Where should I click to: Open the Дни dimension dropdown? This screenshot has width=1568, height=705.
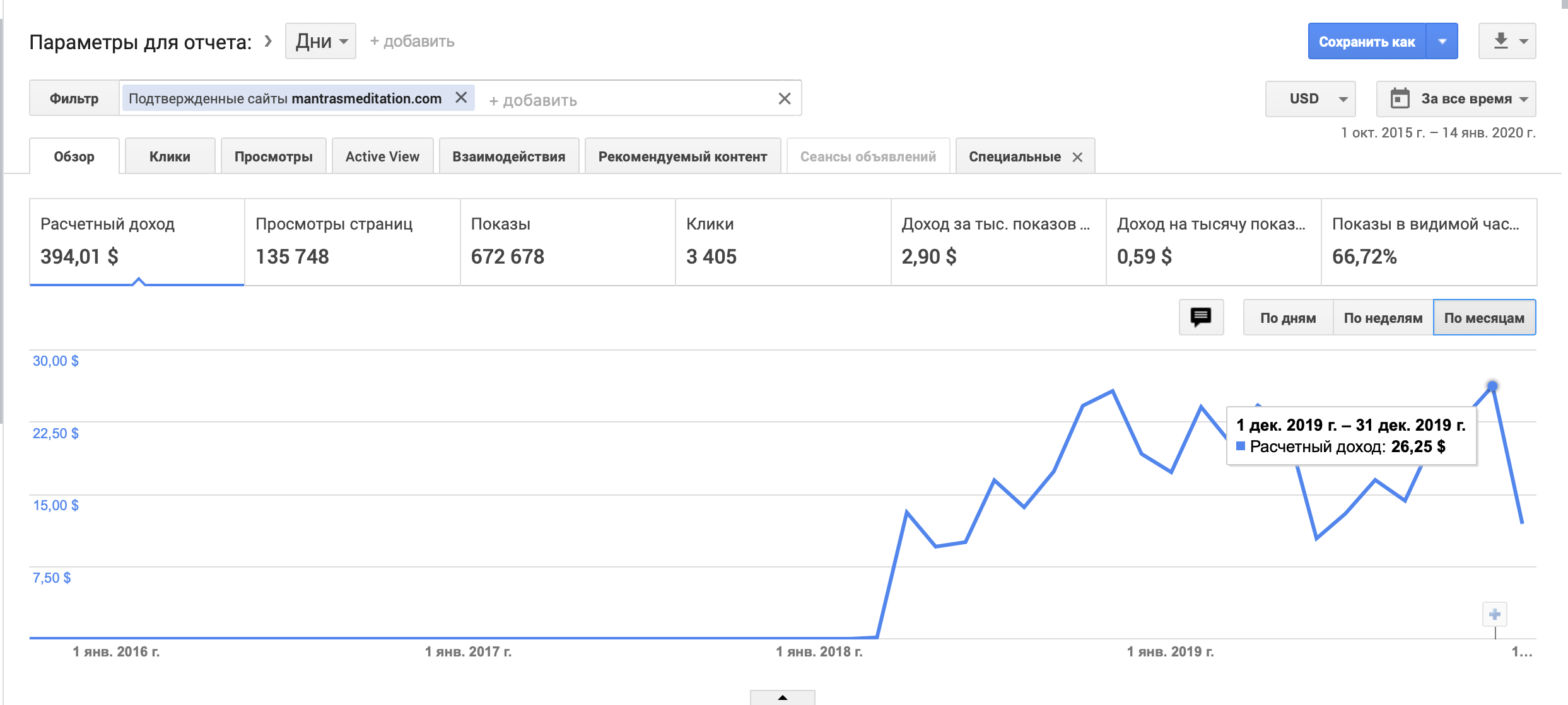[320, 42]
